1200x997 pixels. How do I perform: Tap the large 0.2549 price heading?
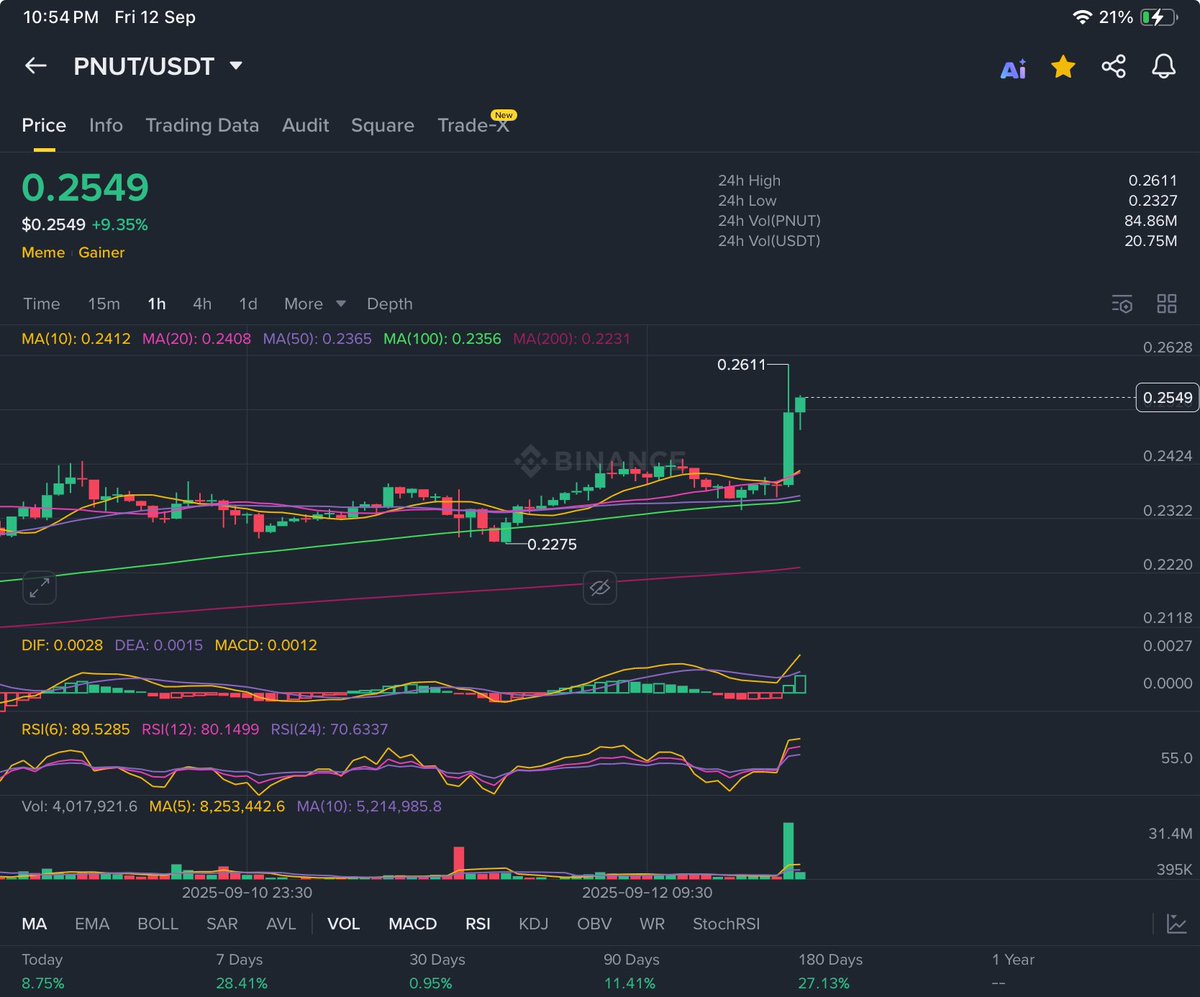pos(85,188)
